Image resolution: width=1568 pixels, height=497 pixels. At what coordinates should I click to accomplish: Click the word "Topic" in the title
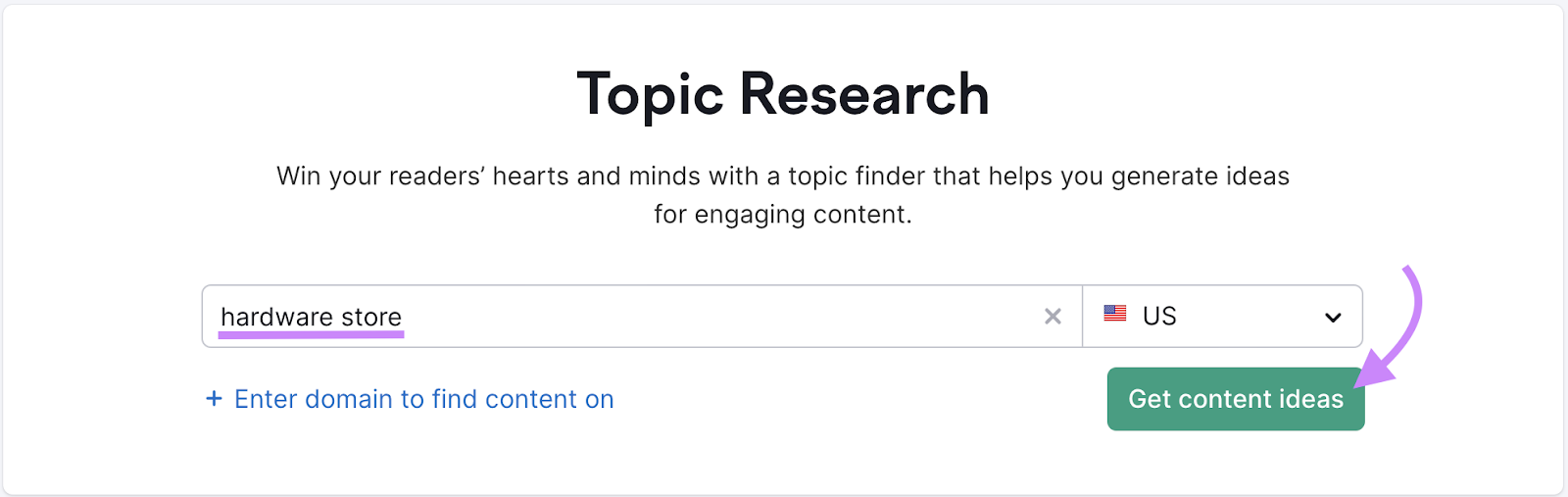650,95
